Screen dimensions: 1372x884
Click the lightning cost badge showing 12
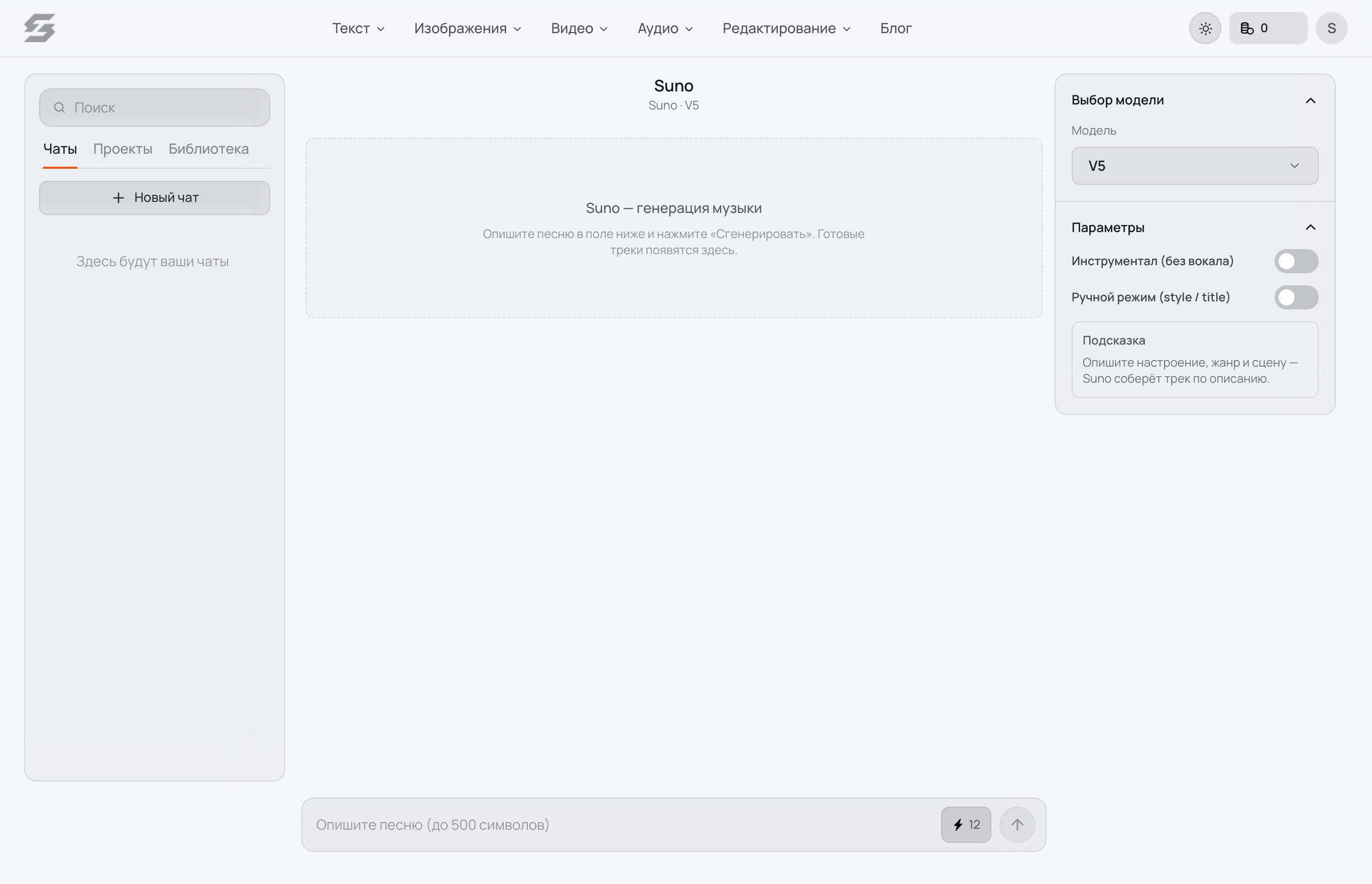coord(966,825)
